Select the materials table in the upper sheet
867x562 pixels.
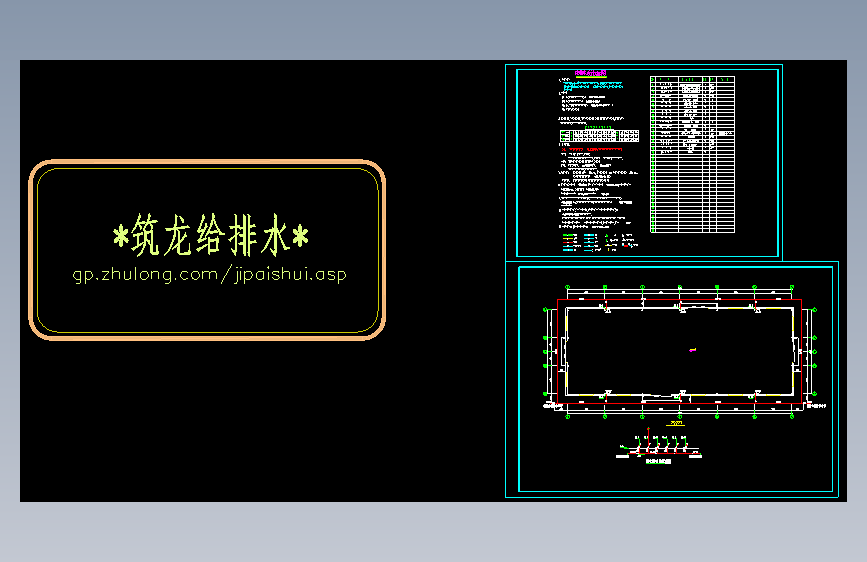[x=692, y=154]
